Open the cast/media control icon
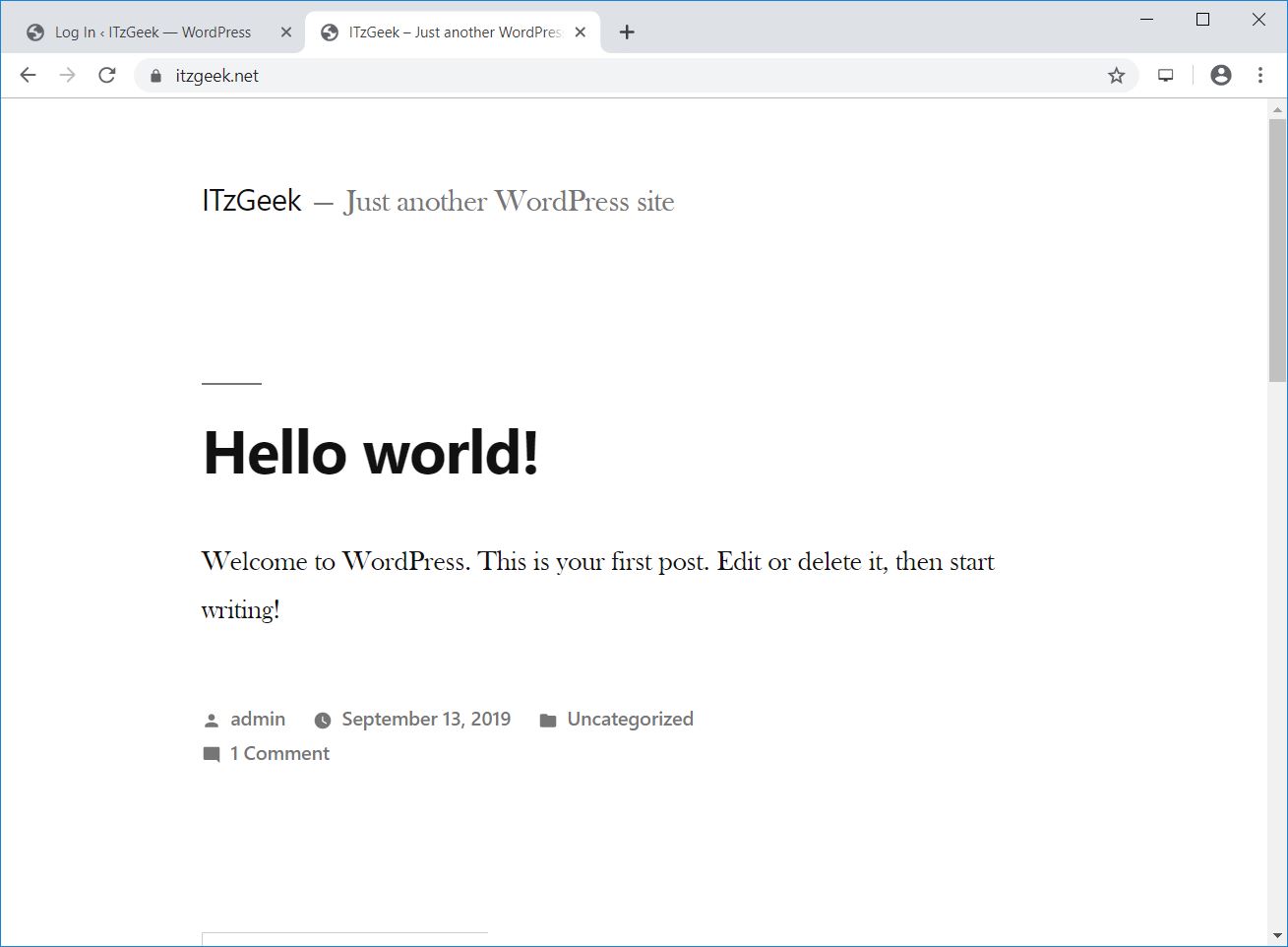The height and width of the screenshot is (947, 1288). 1166,76
